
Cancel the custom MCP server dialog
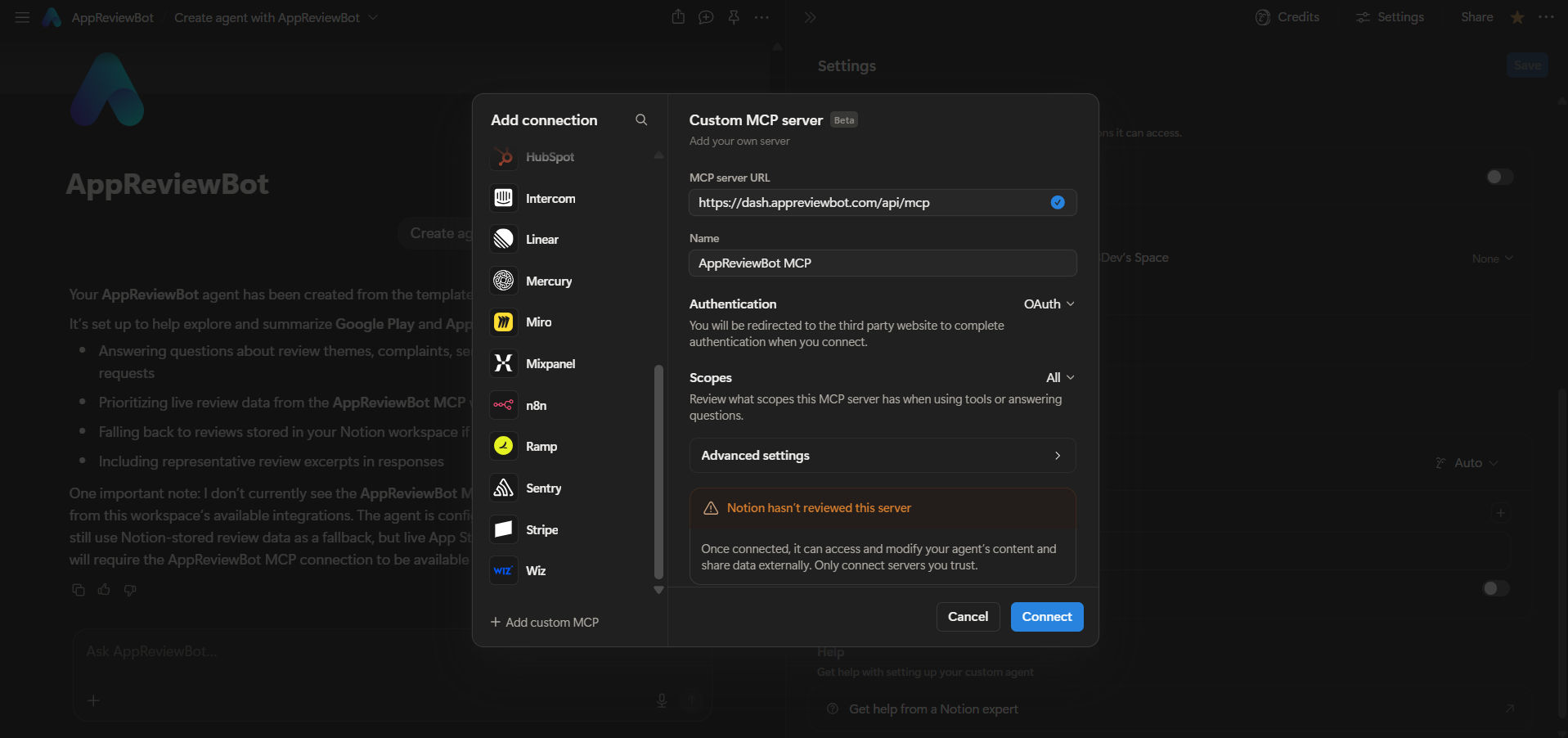pos(968,617)
